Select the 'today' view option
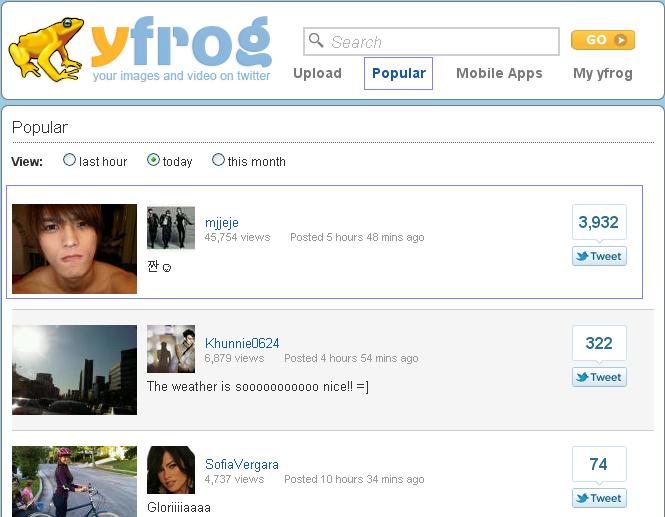The height and width of the screenshot is (517, 665). click(x=153, y=160)
